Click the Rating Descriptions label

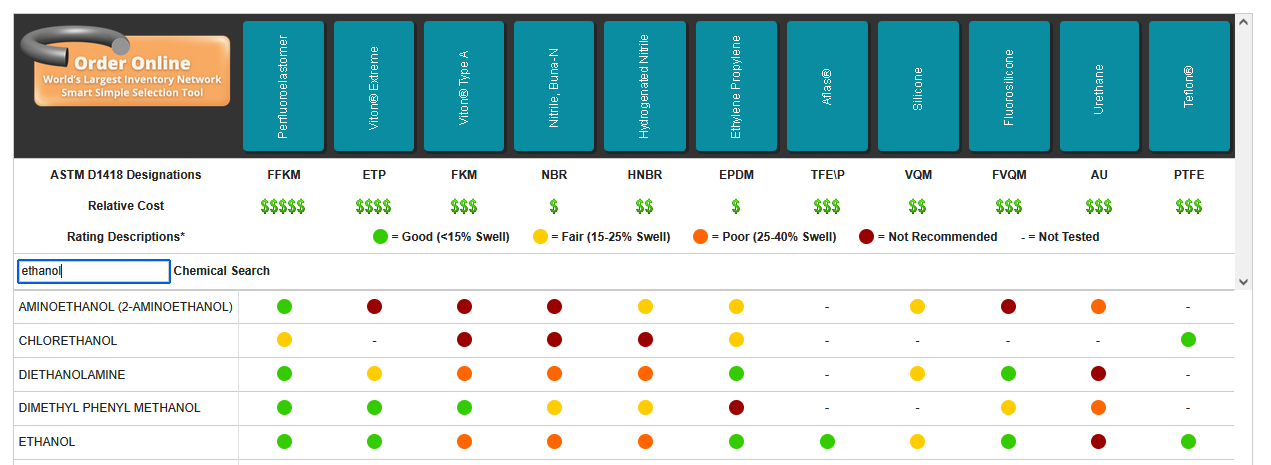[126, 238]
